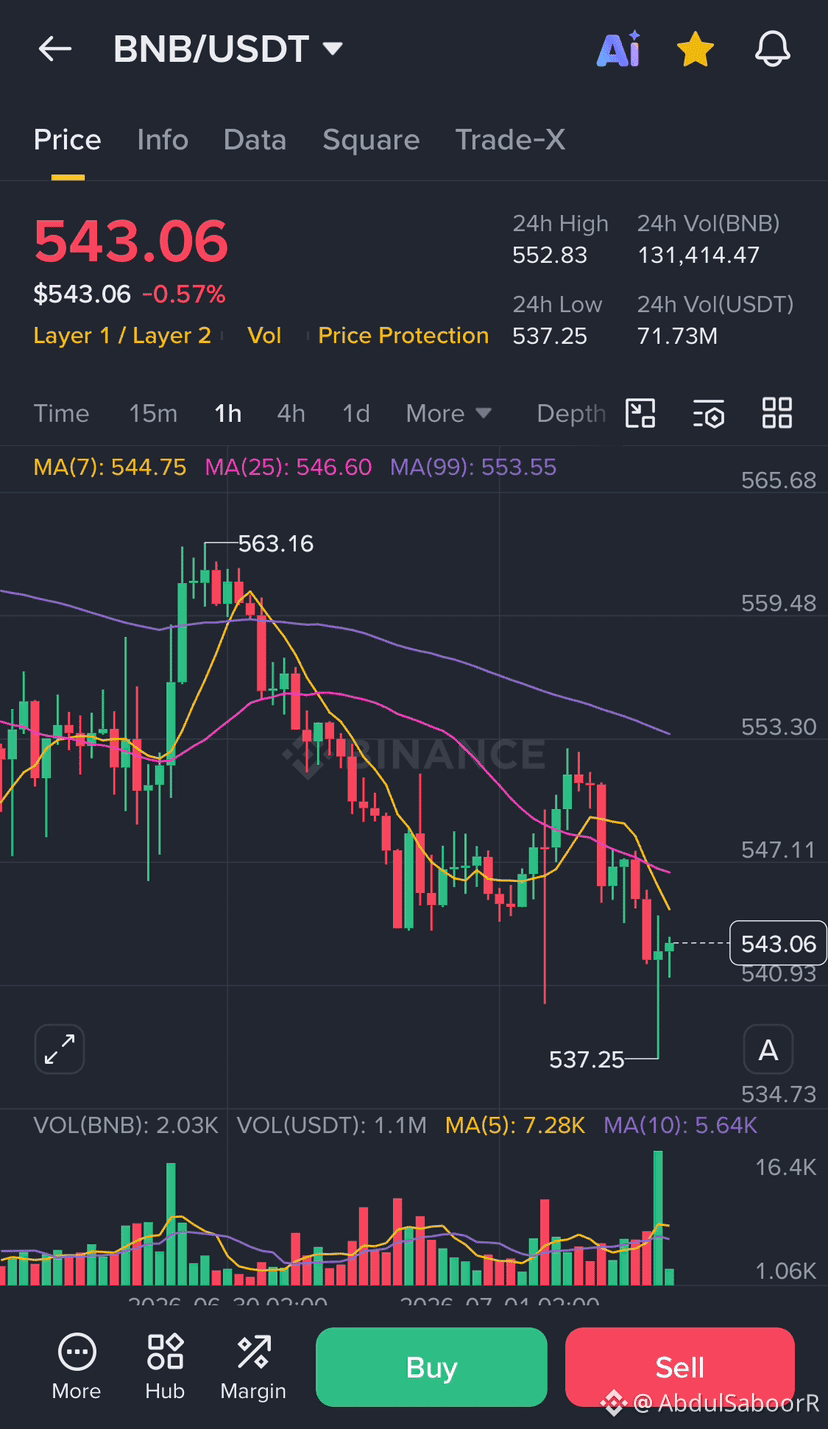Select the 4h chart interval
Viewport: 828px width, 1429px height.
pyautogui.click(x=291, y=414)
